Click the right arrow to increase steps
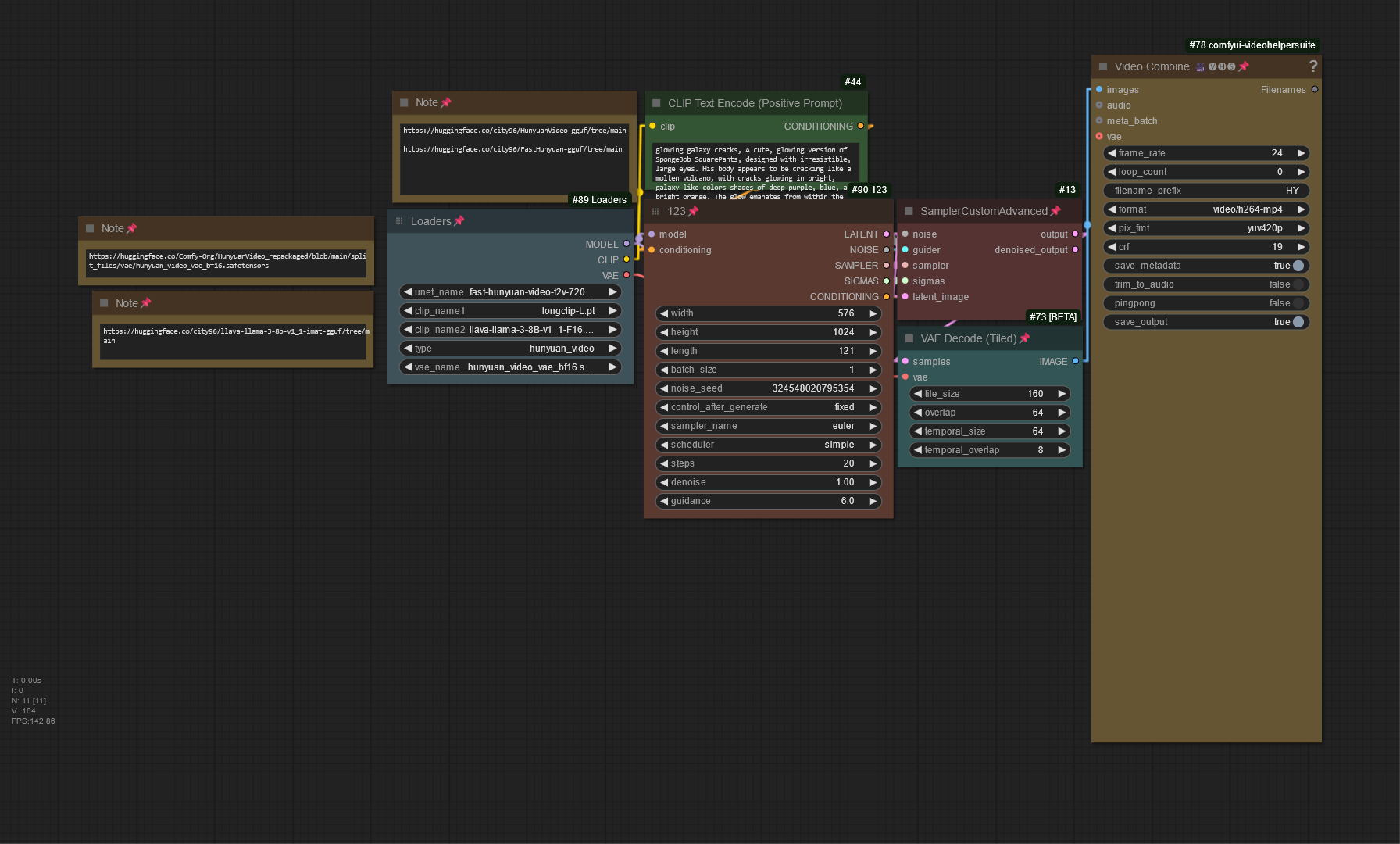The height and width of the screenshot is (844, 1400). 873,463
